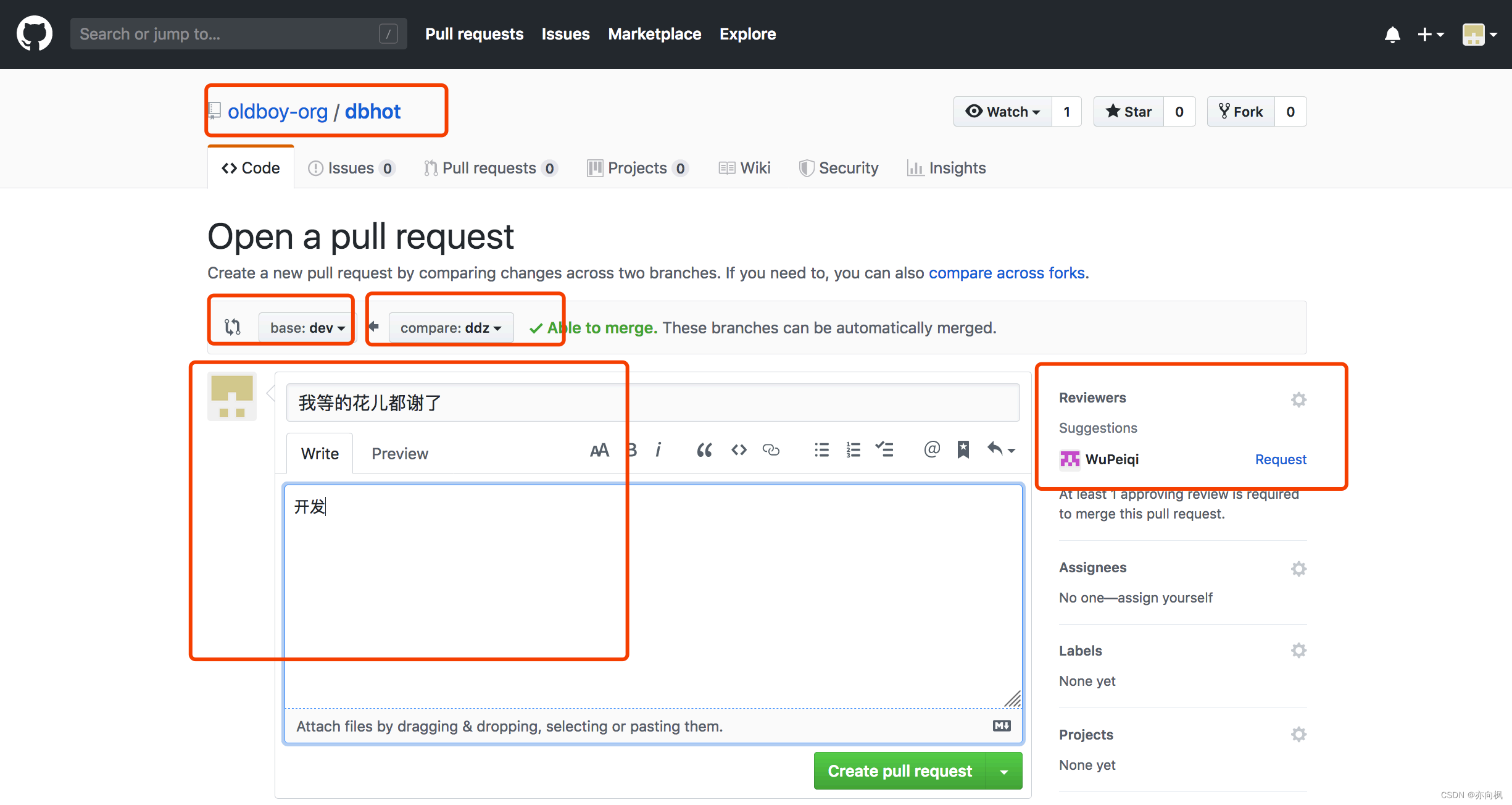Viewport: 1512px width, 805px height.
Task: Fork the repository
Action: click(1241, 112)
